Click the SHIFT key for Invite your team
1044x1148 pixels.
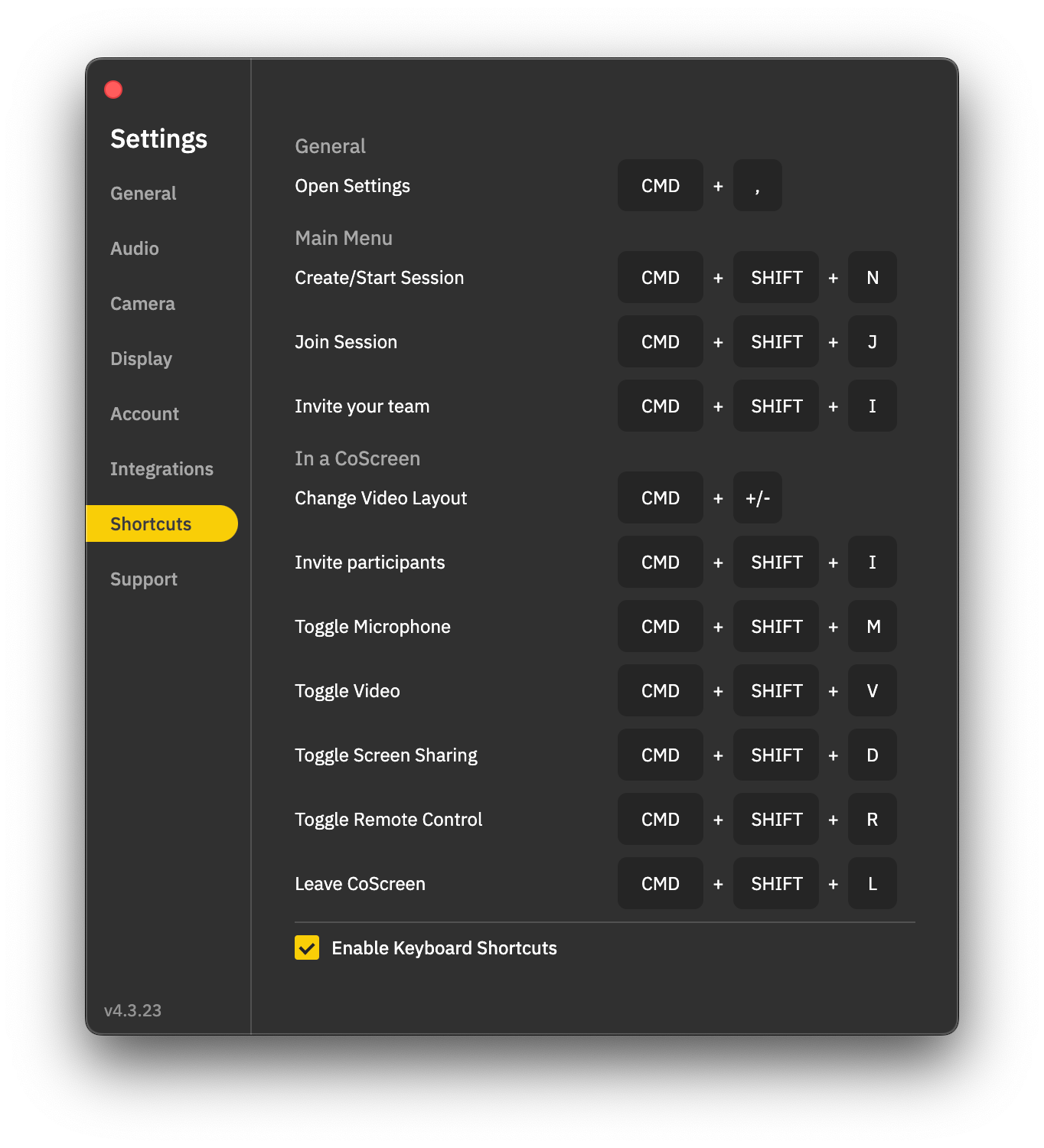pos(776,406)
